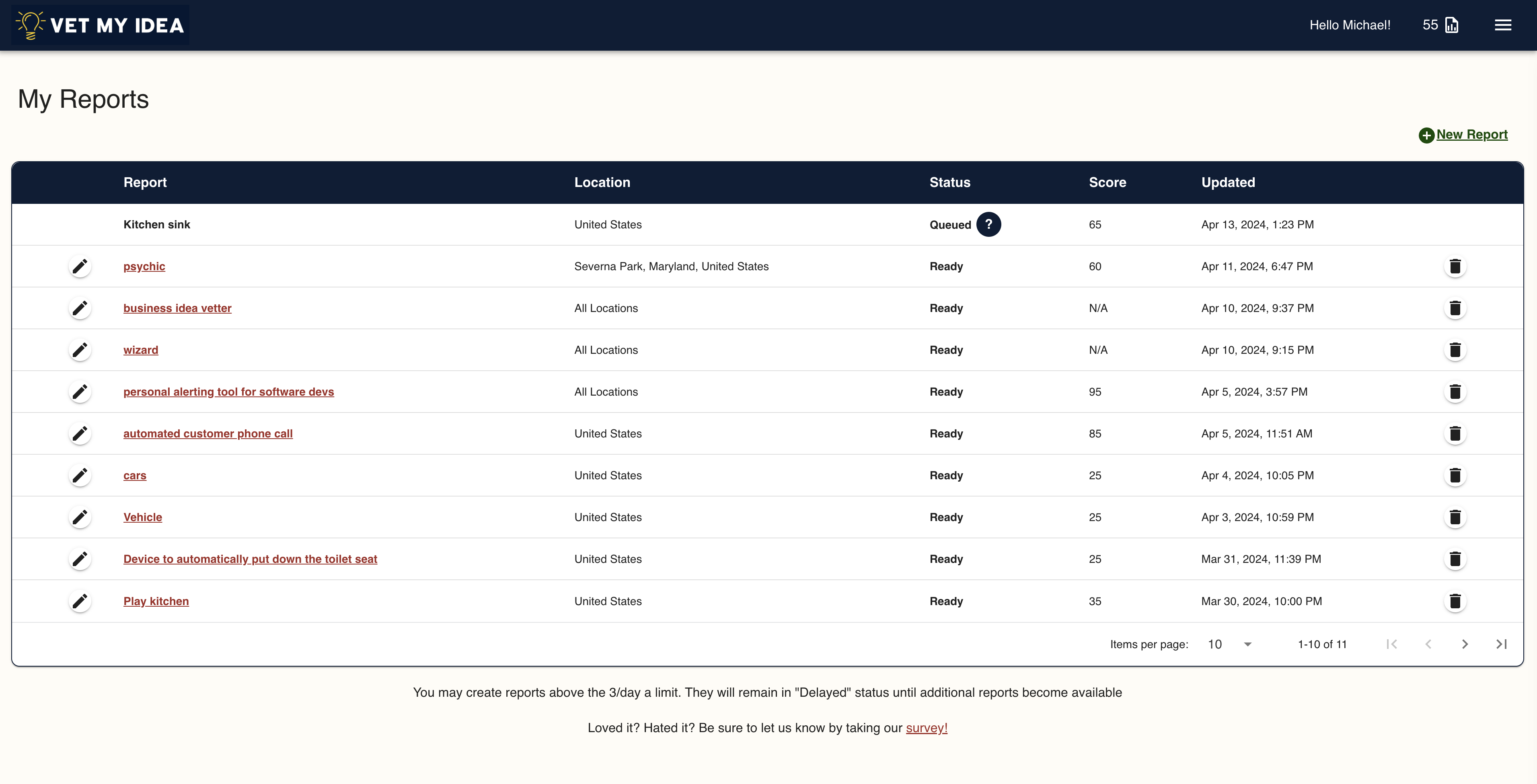Edit the Vehicle report via pencil icon
Viewport: 1537px width, 784px height.
(80, 517)
